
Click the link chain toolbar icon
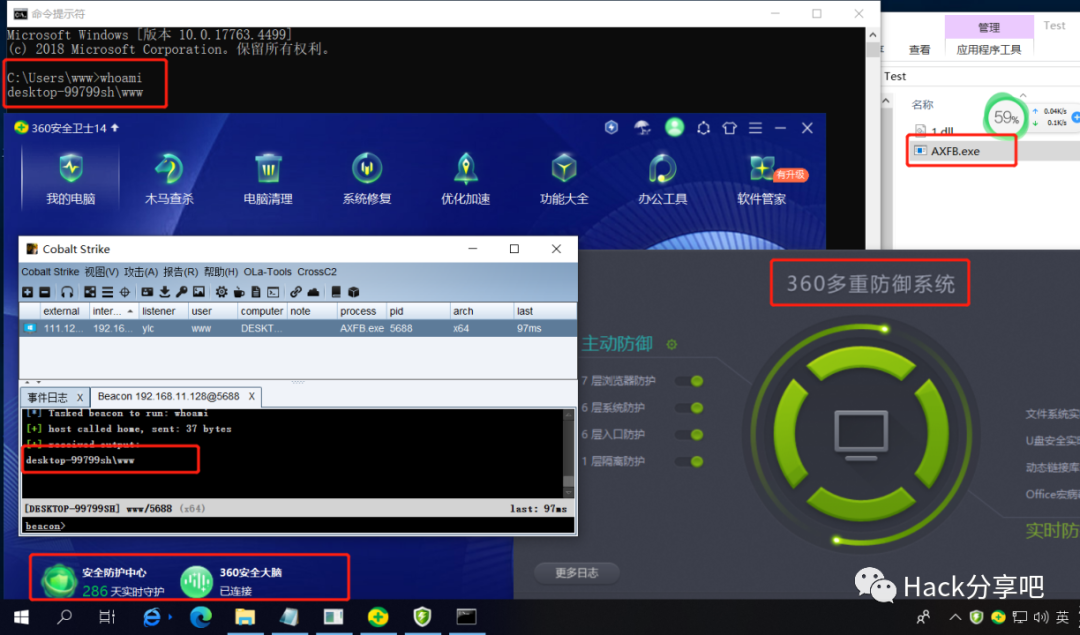coord(296,292)
